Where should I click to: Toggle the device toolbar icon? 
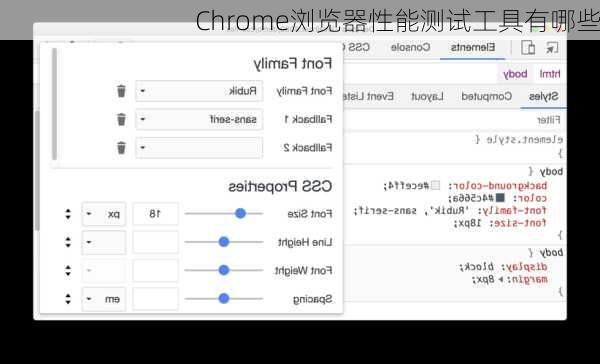pyautogui.click(x=528, y=48)
